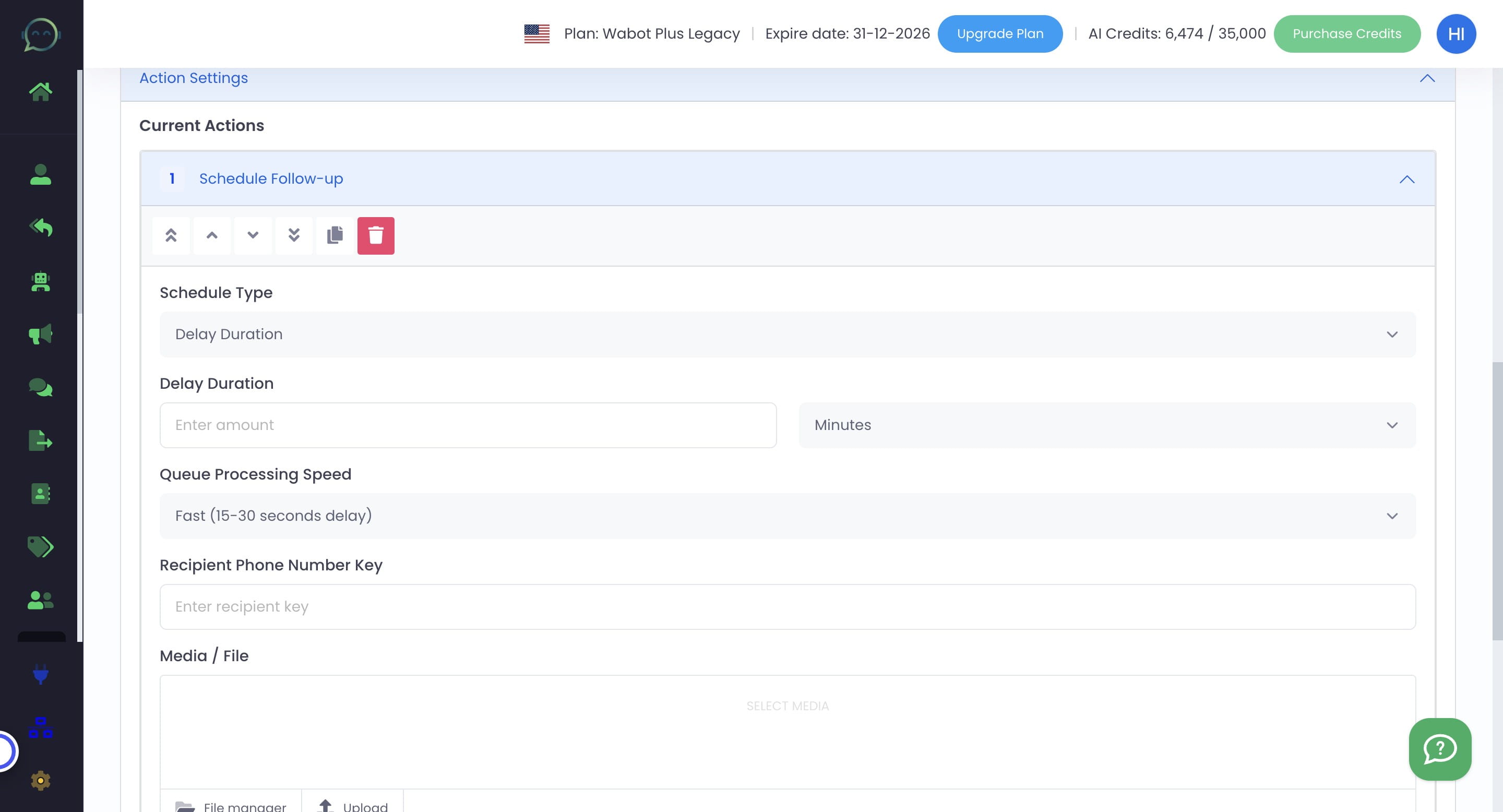Open the chat conversations icon in sidebar
This screenshot has width=1503, height=812.
coord(40,387)
